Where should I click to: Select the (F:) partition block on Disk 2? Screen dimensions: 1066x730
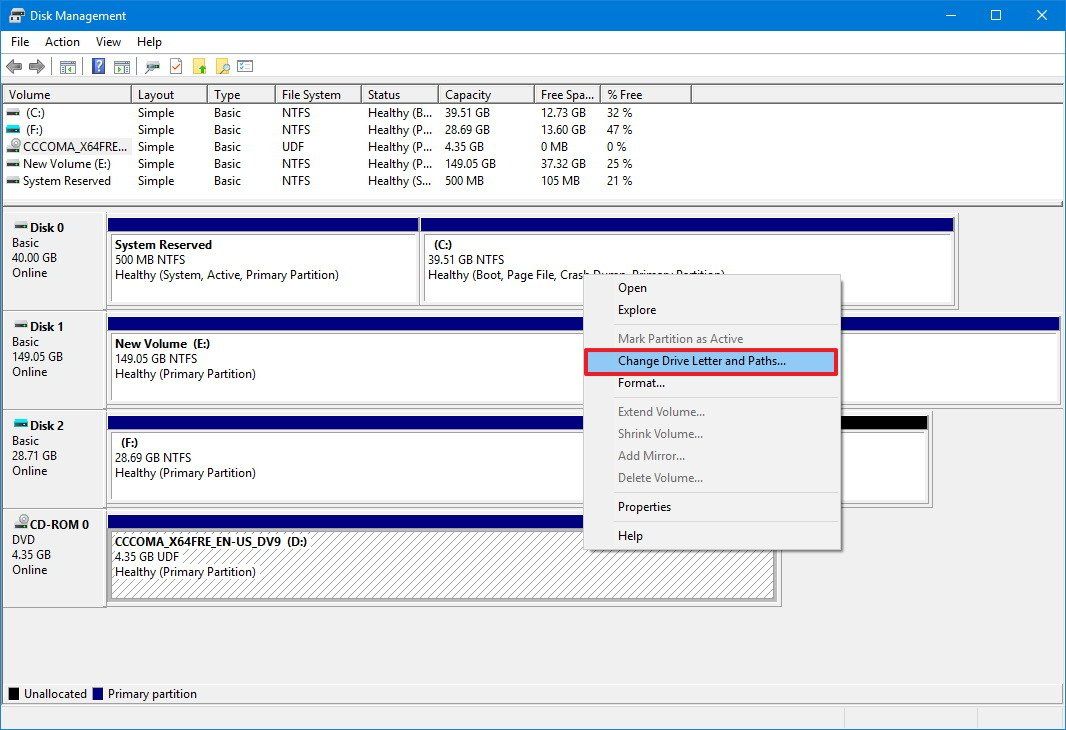(300, 460)
